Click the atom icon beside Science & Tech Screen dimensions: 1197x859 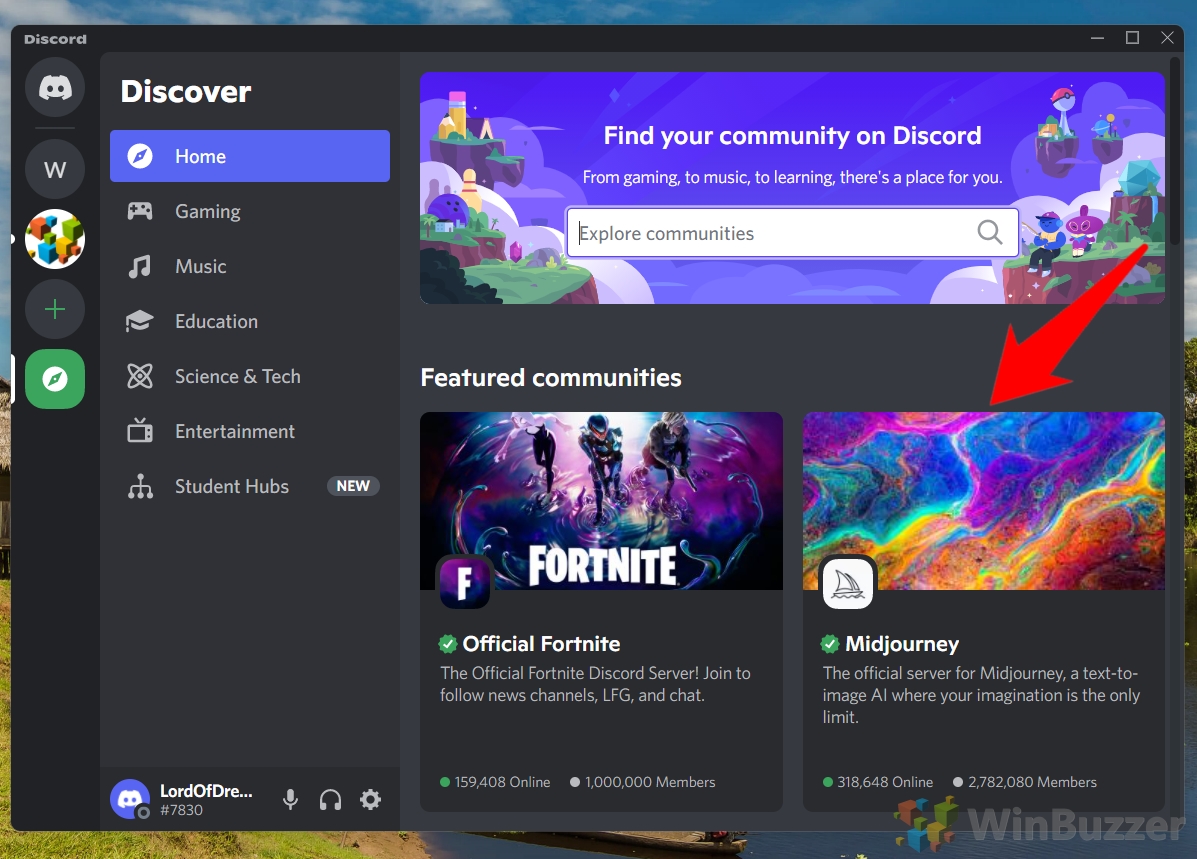(x=140, y=376)
